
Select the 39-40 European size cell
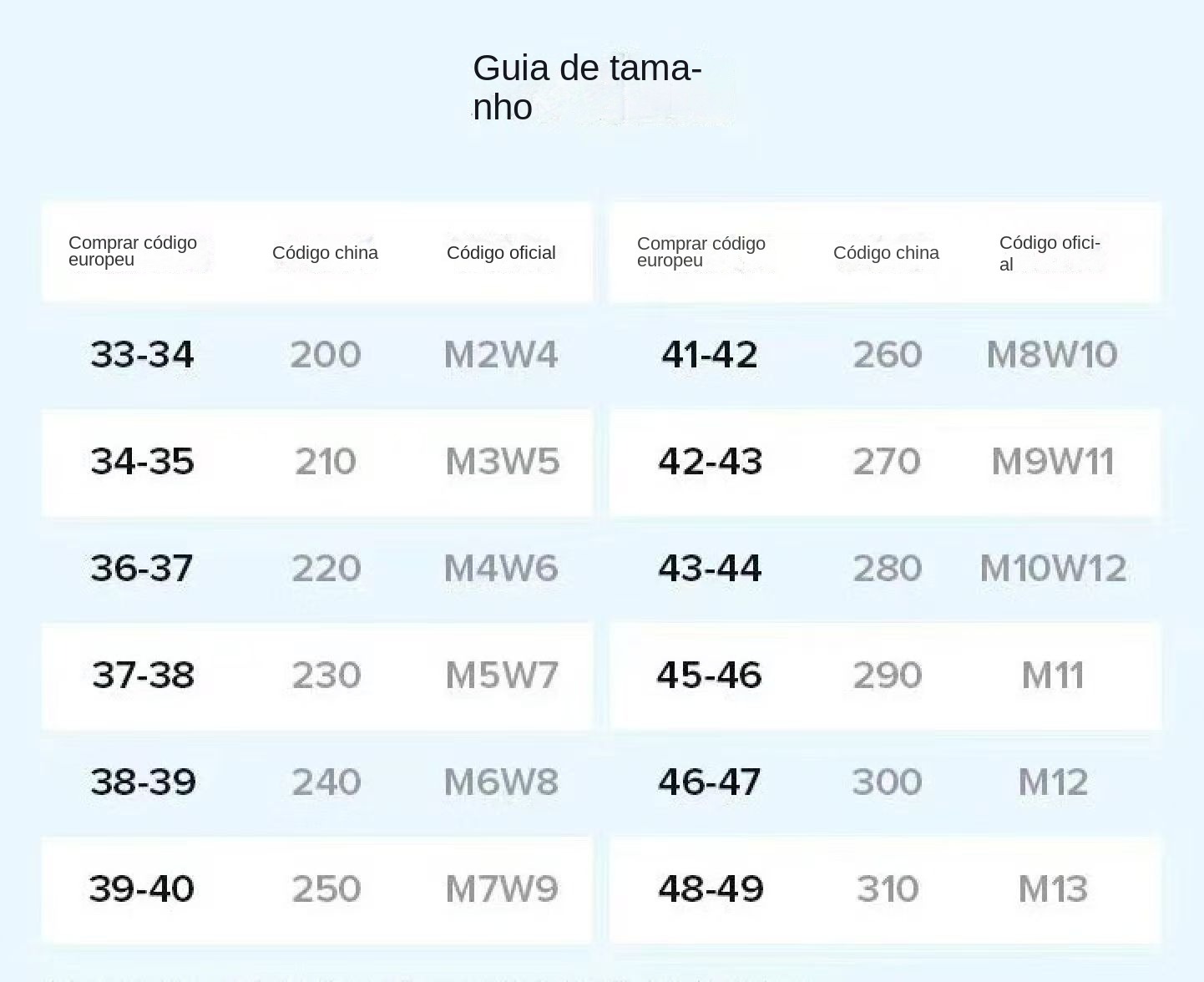pyautogui.click(x=142, y=889)
